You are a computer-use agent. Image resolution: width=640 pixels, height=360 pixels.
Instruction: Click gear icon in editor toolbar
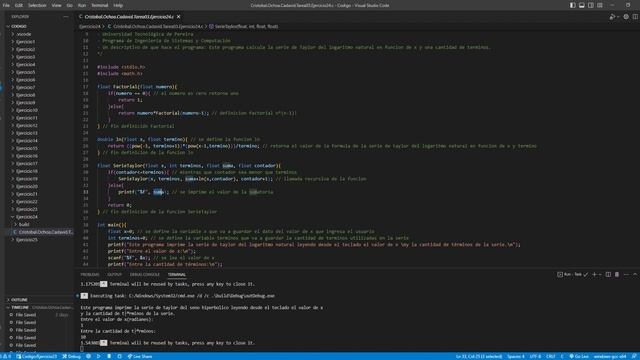click(626, 17)
